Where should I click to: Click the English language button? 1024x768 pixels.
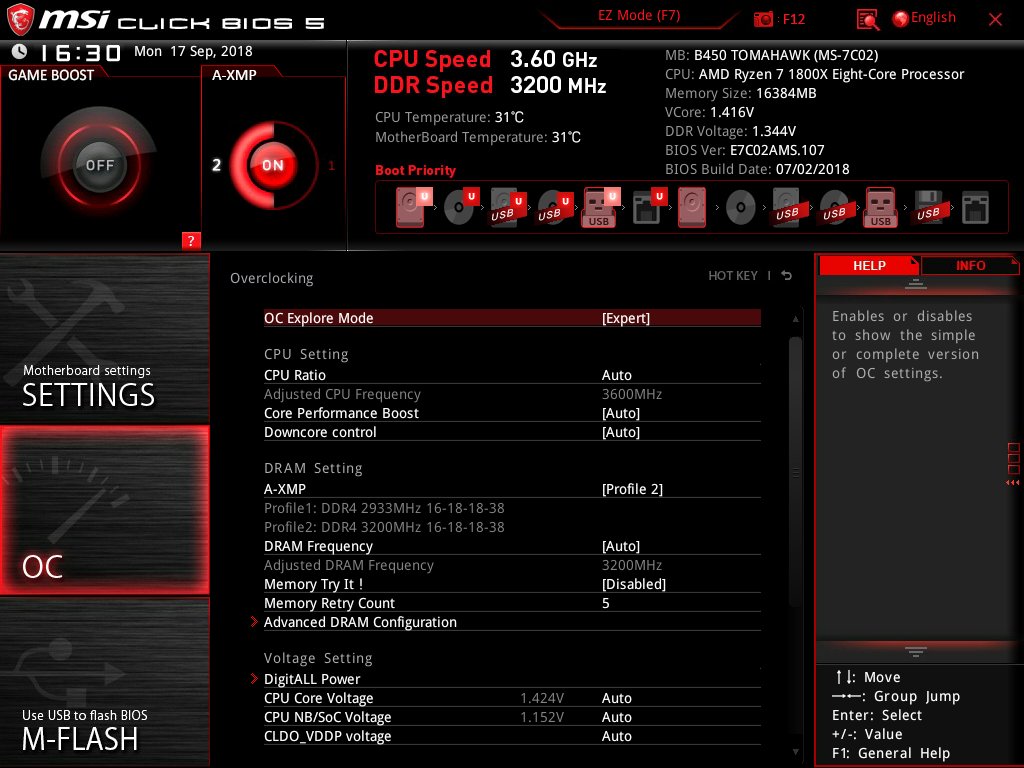click(x=933, y=18)
